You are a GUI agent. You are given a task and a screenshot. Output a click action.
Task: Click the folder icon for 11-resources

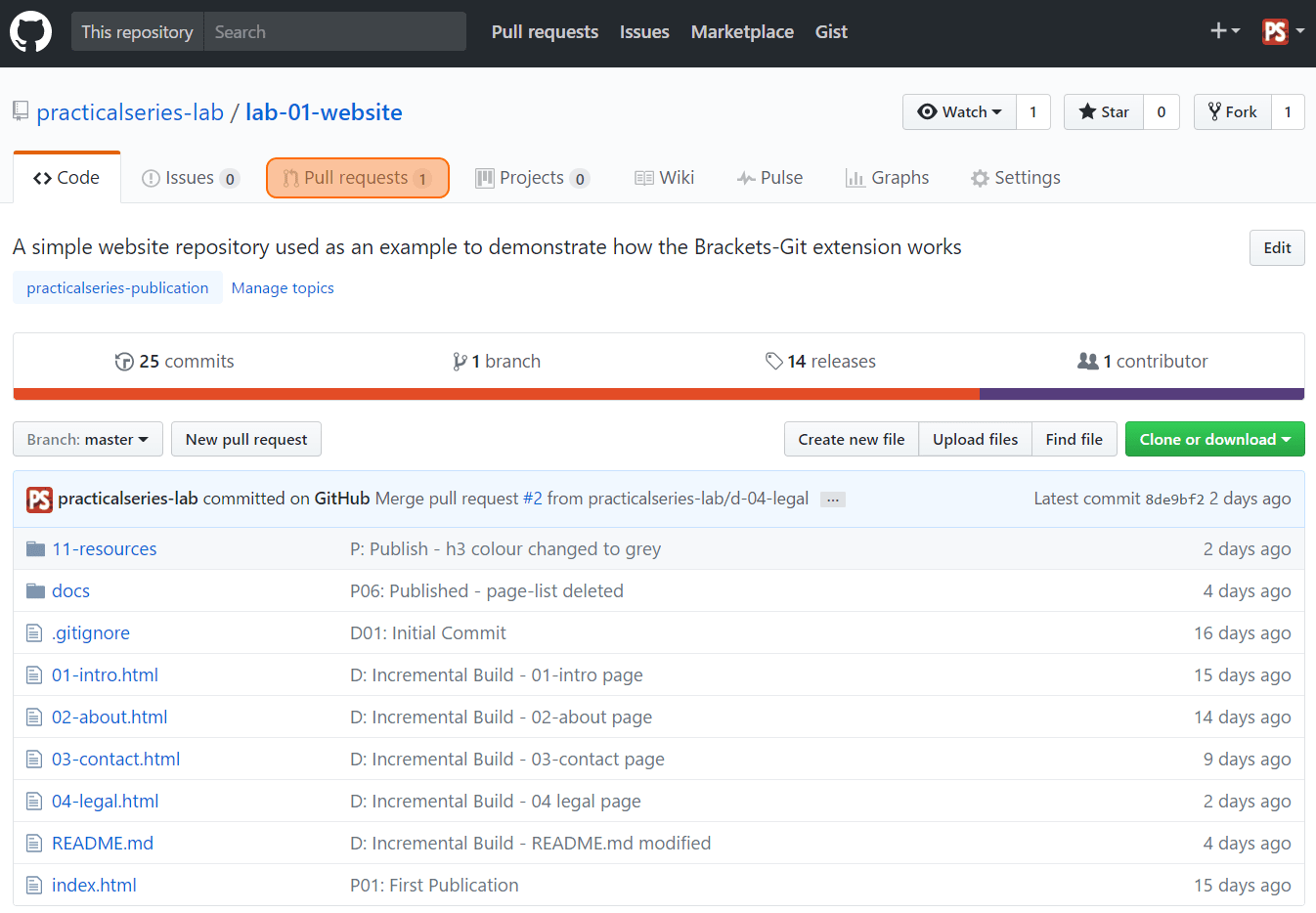click(36, 549)
